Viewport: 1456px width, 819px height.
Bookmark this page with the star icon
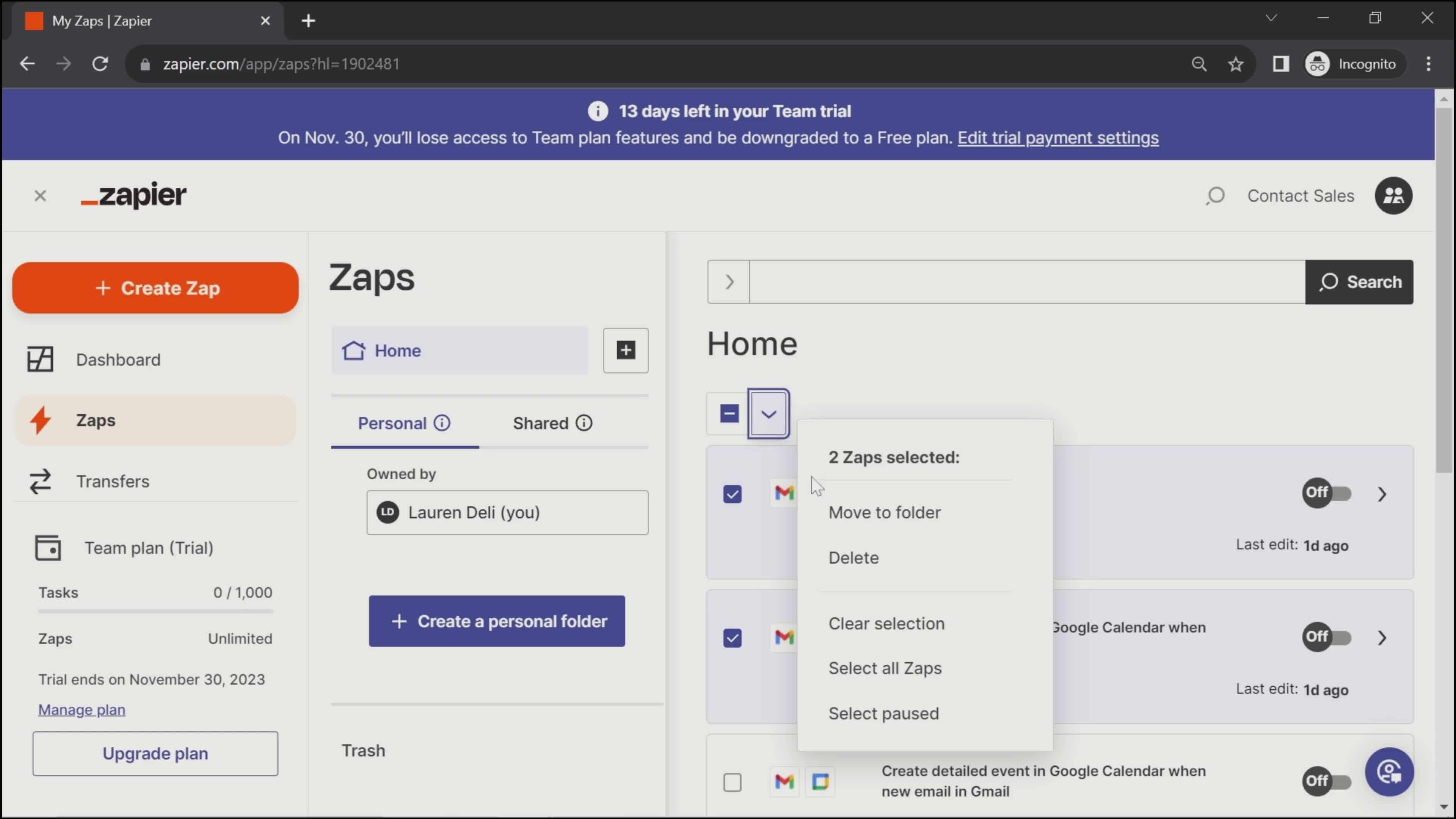tap(1236, 64)
